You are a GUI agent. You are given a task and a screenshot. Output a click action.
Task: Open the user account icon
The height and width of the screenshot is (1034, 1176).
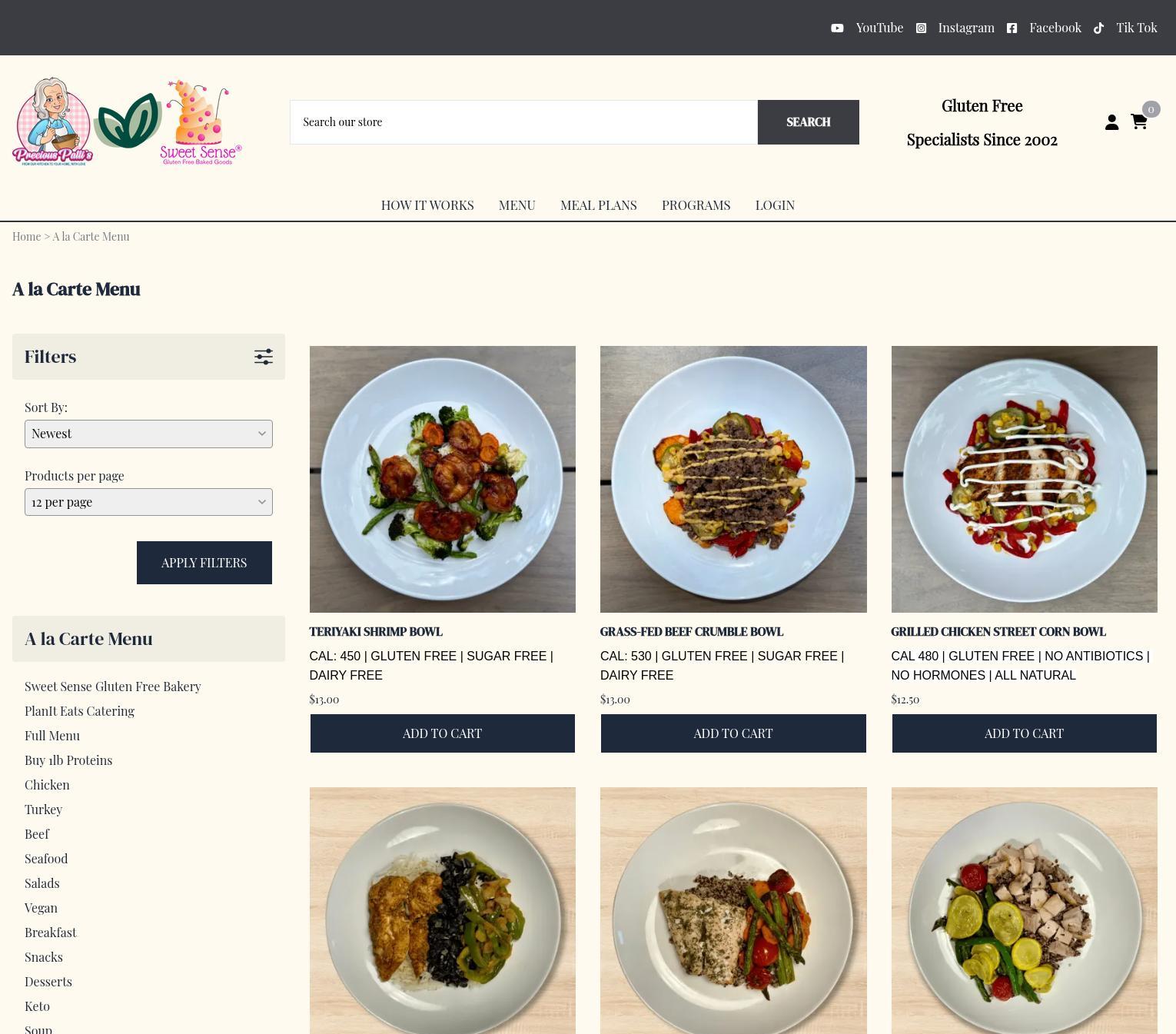pyautogui.click(x=1111, y=121)
